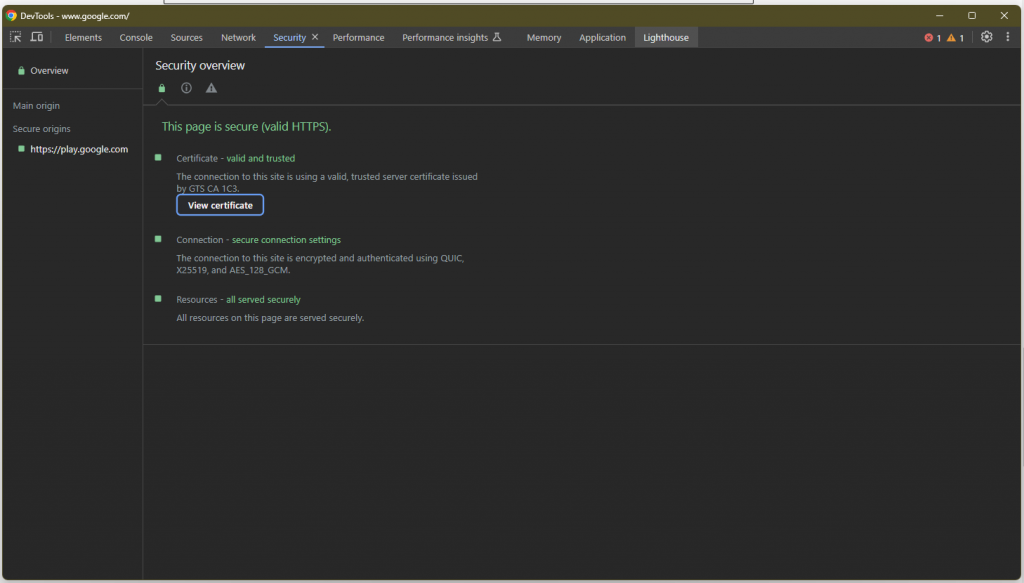The image size is (1024, 583).
Task: Click the inspect element picker icon
Action: tap(16, 37)
